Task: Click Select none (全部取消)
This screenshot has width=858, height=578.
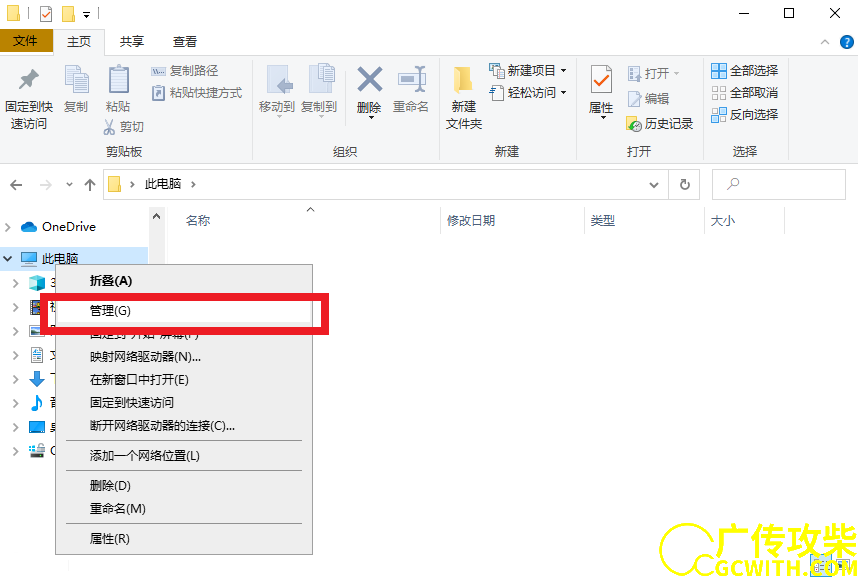Action: [x=745, y=93]
